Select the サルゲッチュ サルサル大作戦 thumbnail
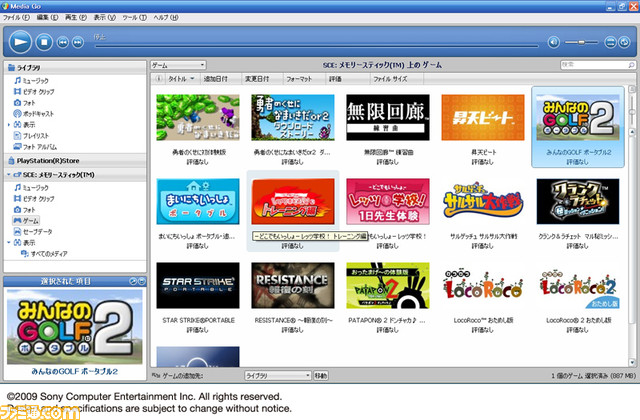This screenshot has width=640, height=420. click(483, 202)
